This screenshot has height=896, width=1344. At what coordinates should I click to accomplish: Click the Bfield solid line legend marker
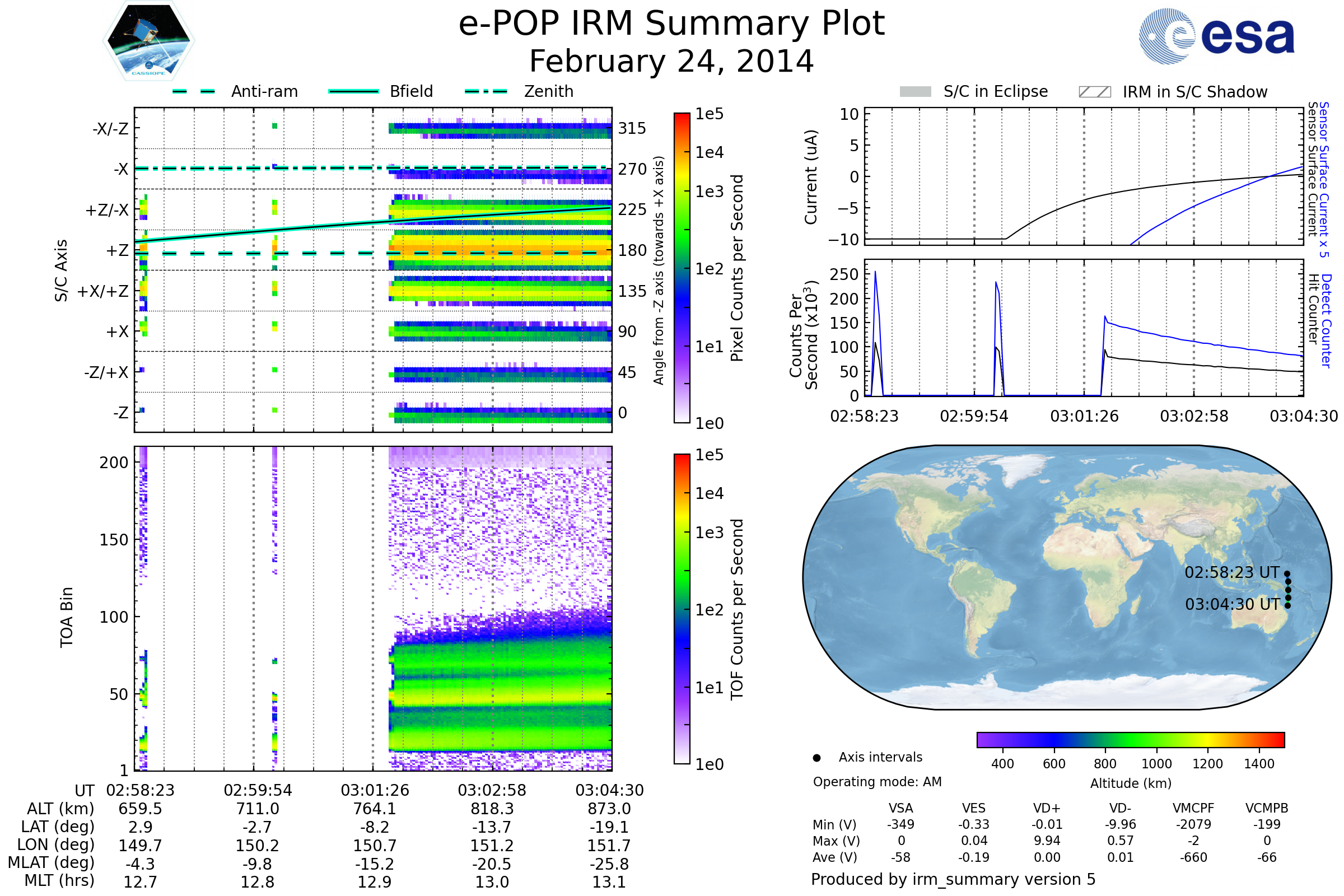(x=353, y=91)
